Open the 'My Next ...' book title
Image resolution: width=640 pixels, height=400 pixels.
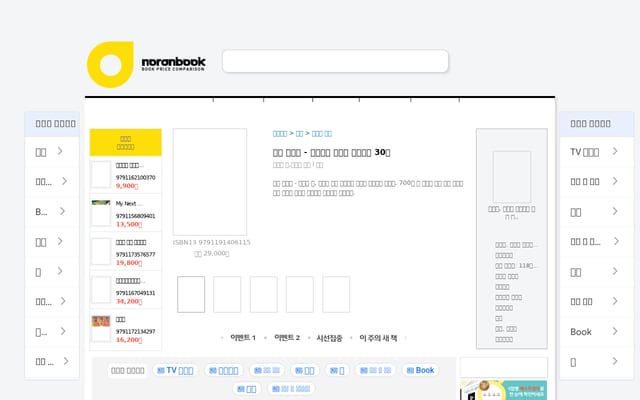pos(129,204)
